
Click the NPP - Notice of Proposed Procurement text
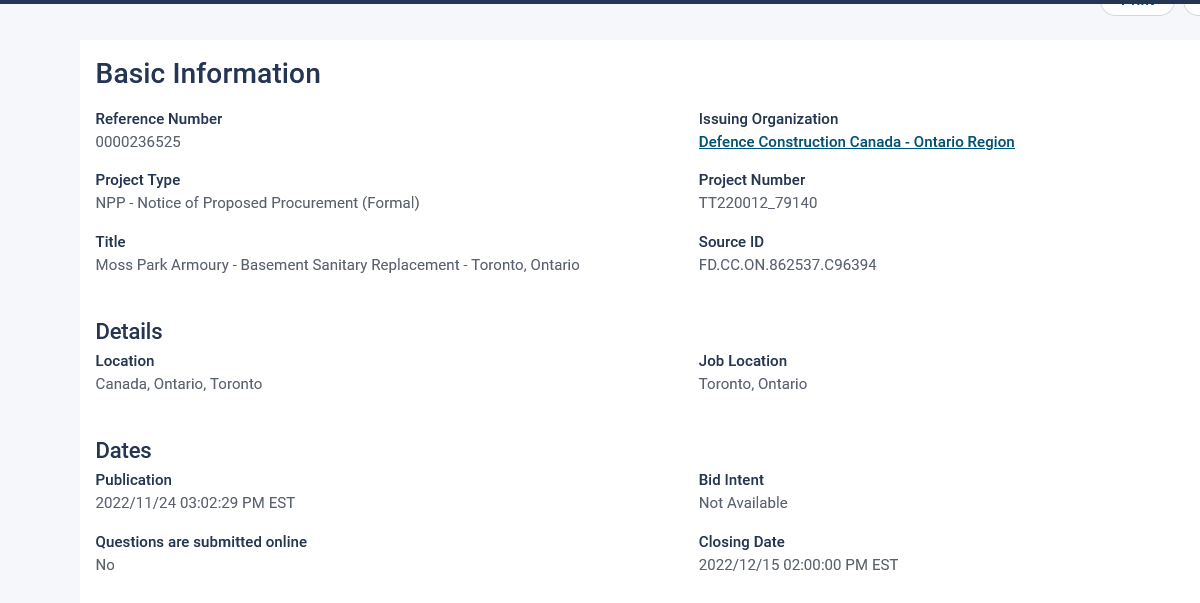(257, 203)
